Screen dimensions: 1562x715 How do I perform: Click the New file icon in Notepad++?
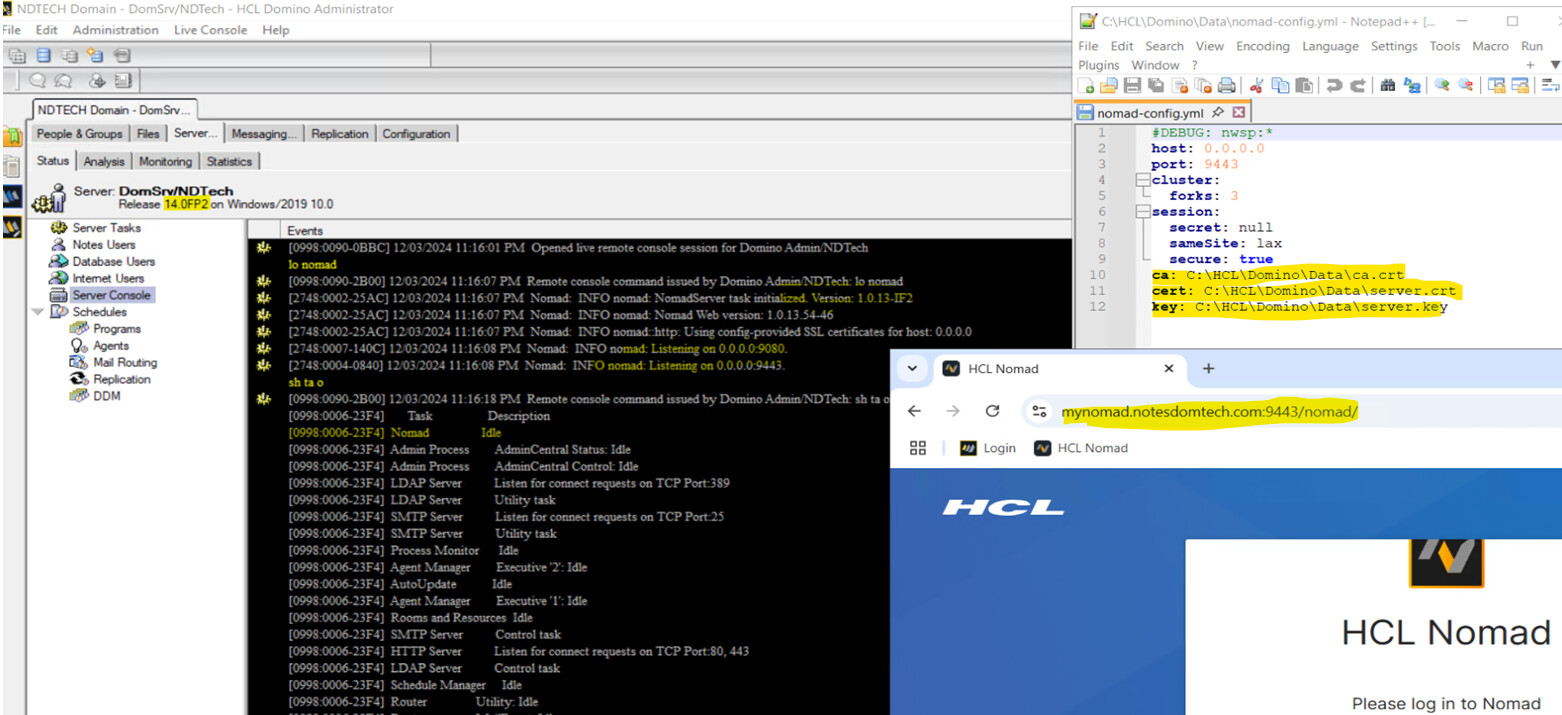pos(1085,85)
